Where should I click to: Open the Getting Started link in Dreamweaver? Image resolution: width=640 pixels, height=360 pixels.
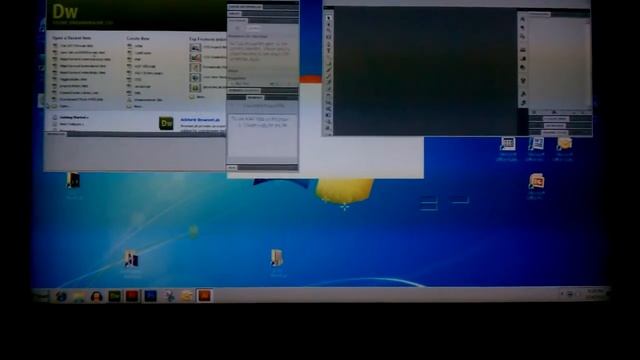click(x=71, y=118)
